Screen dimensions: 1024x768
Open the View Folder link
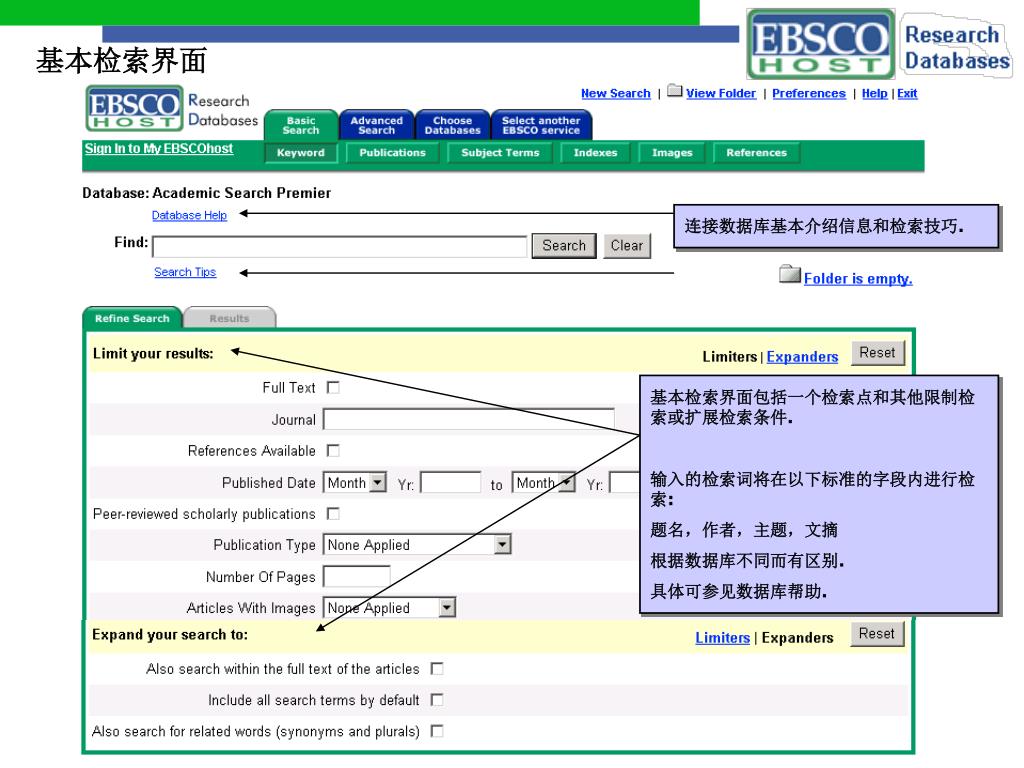tap(721, 93)
